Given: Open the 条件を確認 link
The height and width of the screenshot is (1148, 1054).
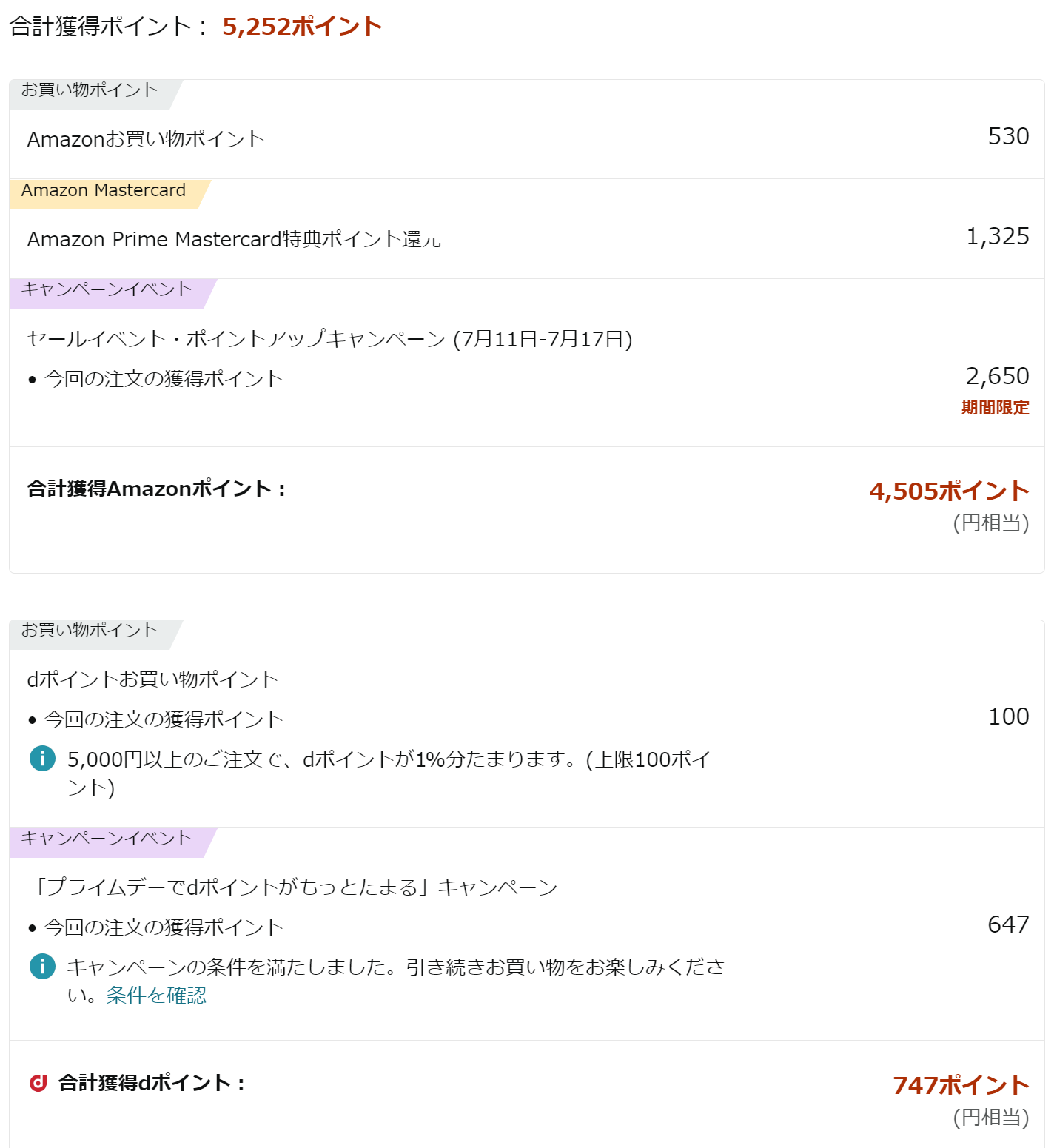Looking at the screenshot, I should point(156,996).
